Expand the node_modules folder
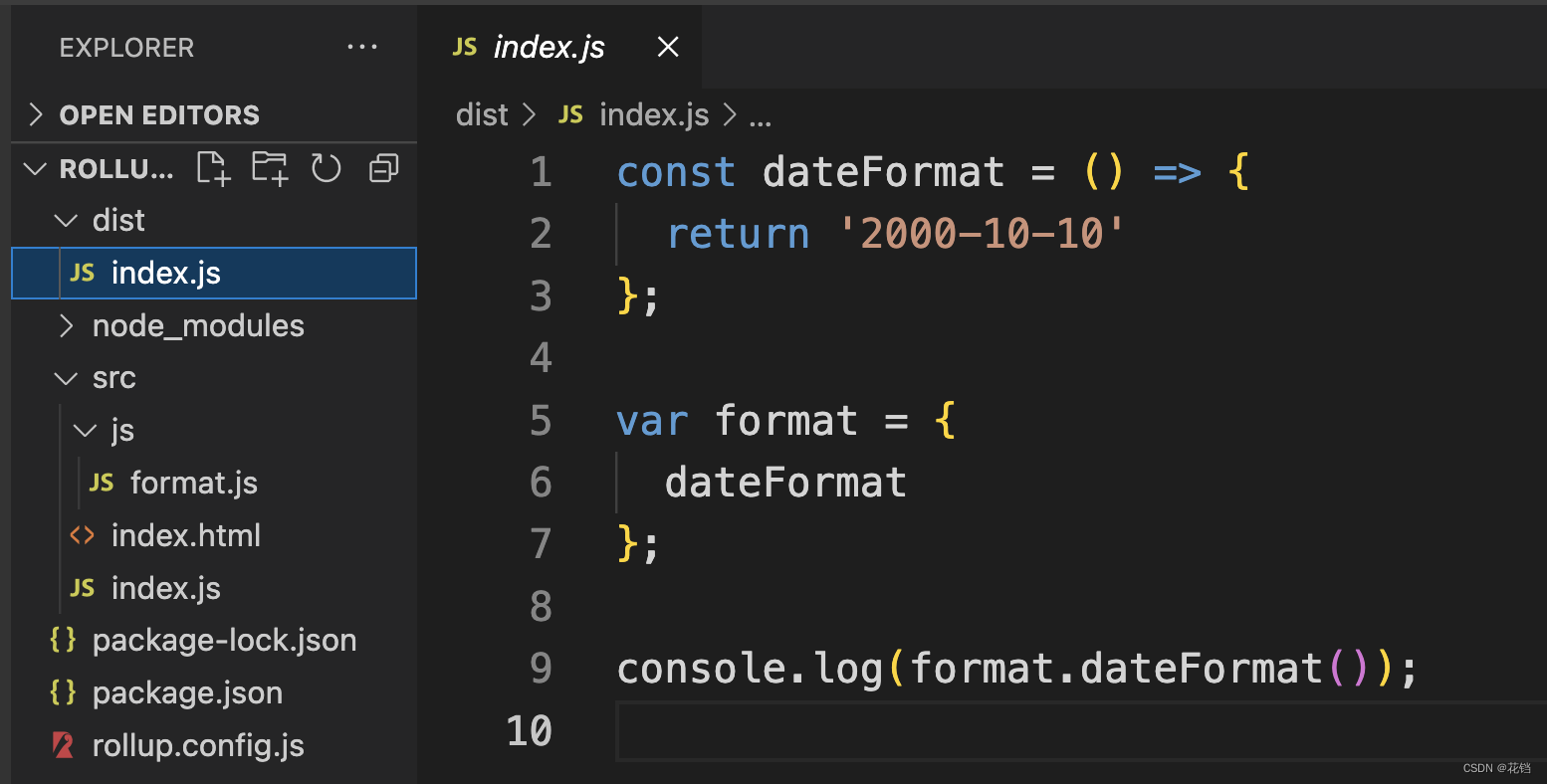Image resolution: width=1547 pixels, height=784 pixels. coord(214,325)
